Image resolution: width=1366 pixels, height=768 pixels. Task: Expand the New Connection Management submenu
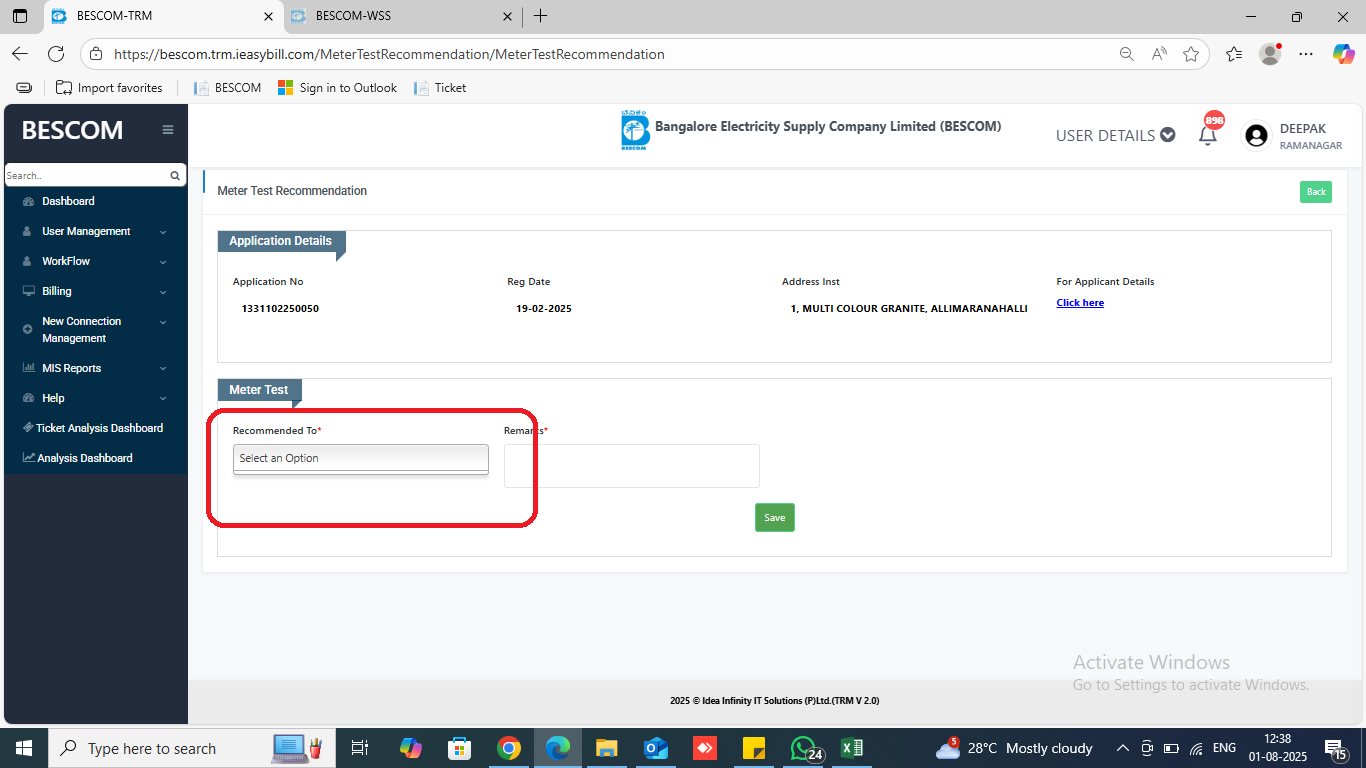point(95,329)
